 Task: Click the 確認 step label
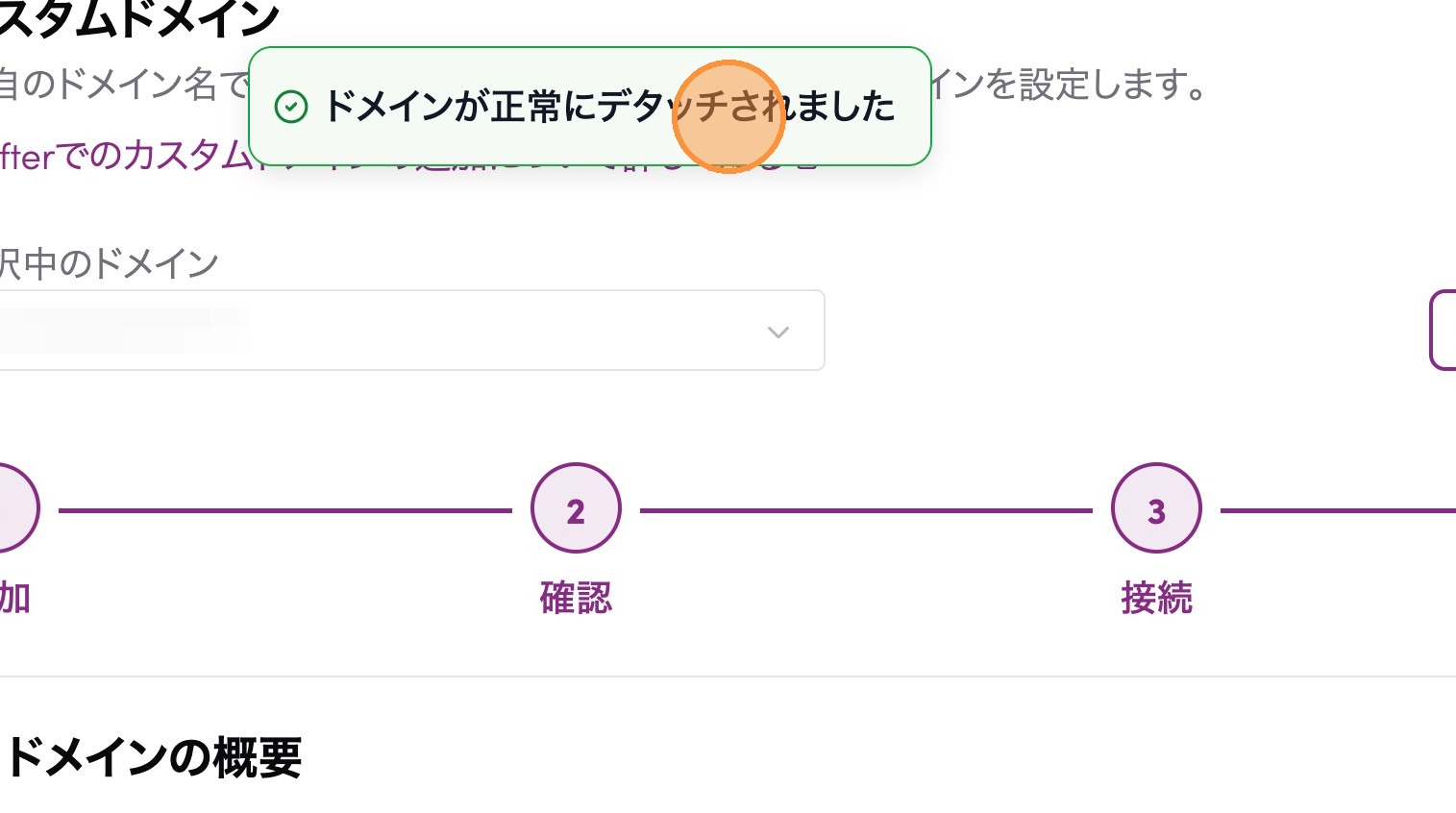576,598
